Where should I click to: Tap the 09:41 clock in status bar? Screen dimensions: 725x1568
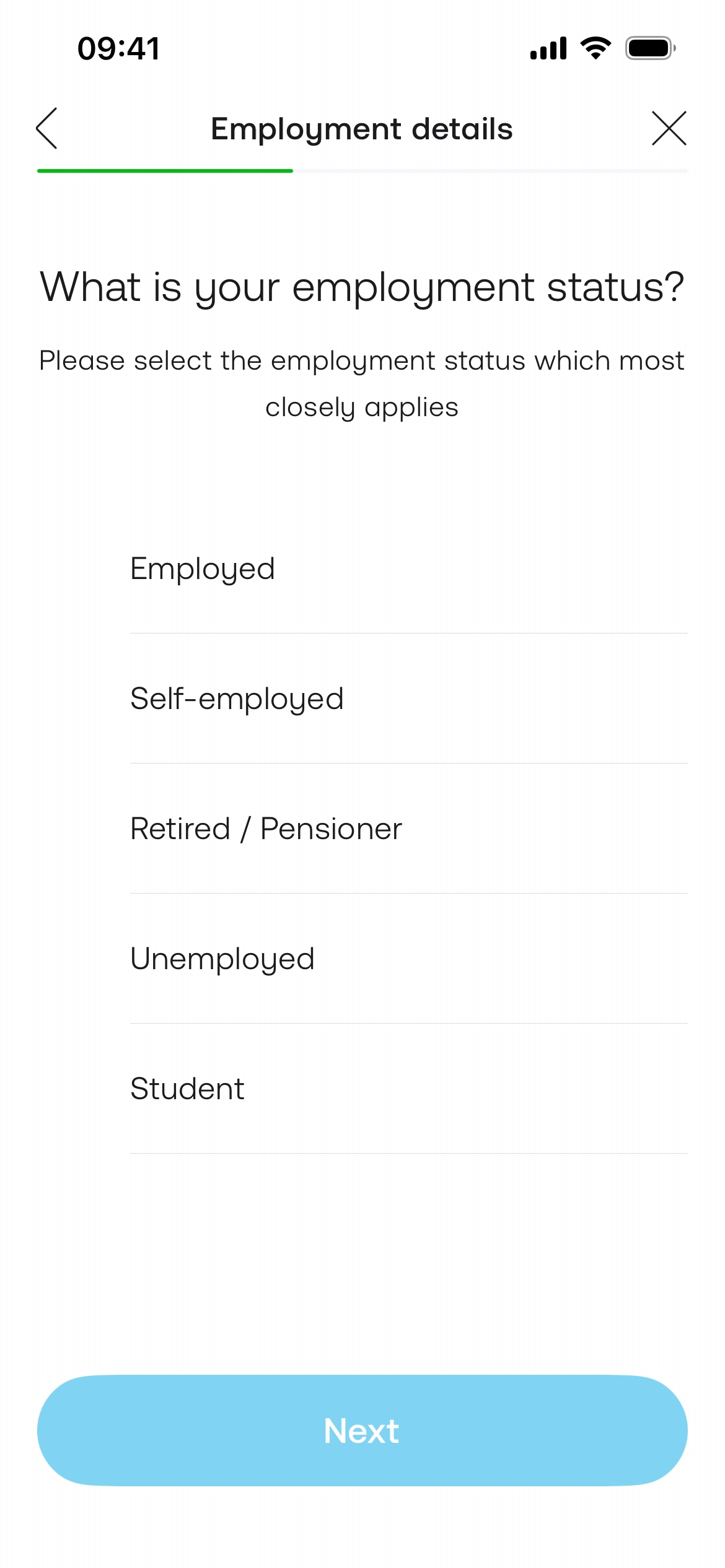pyautogui.click(x=118, y=48)
